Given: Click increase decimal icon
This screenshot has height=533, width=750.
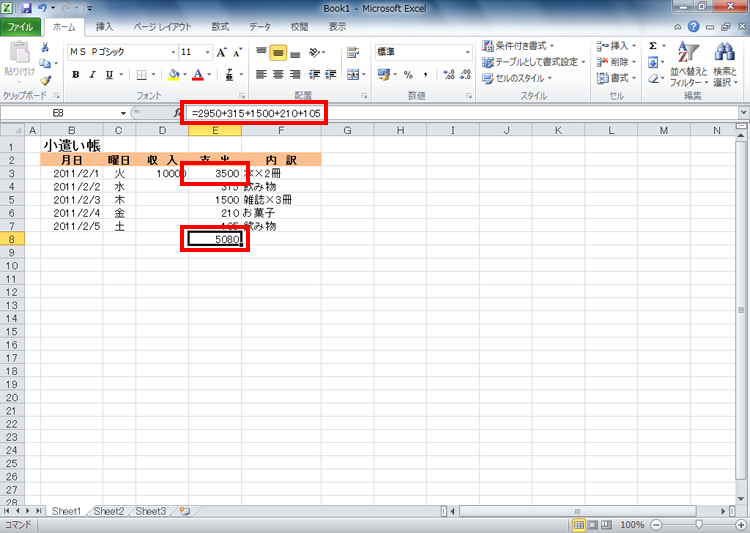Looking at the screenshot, I should [448, 74].
